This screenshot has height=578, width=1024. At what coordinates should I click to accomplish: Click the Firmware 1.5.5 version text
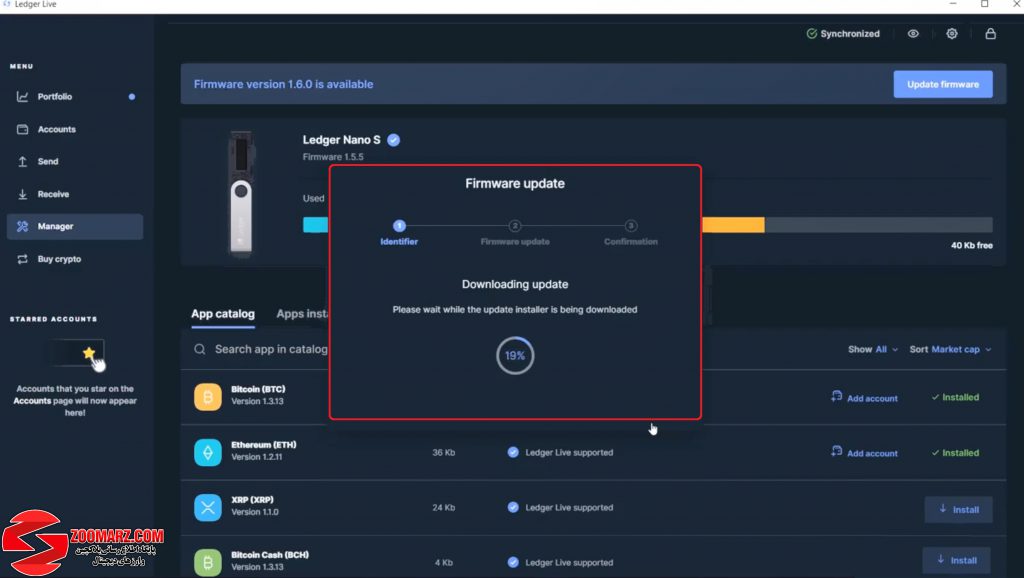click(x=333, y=157)
